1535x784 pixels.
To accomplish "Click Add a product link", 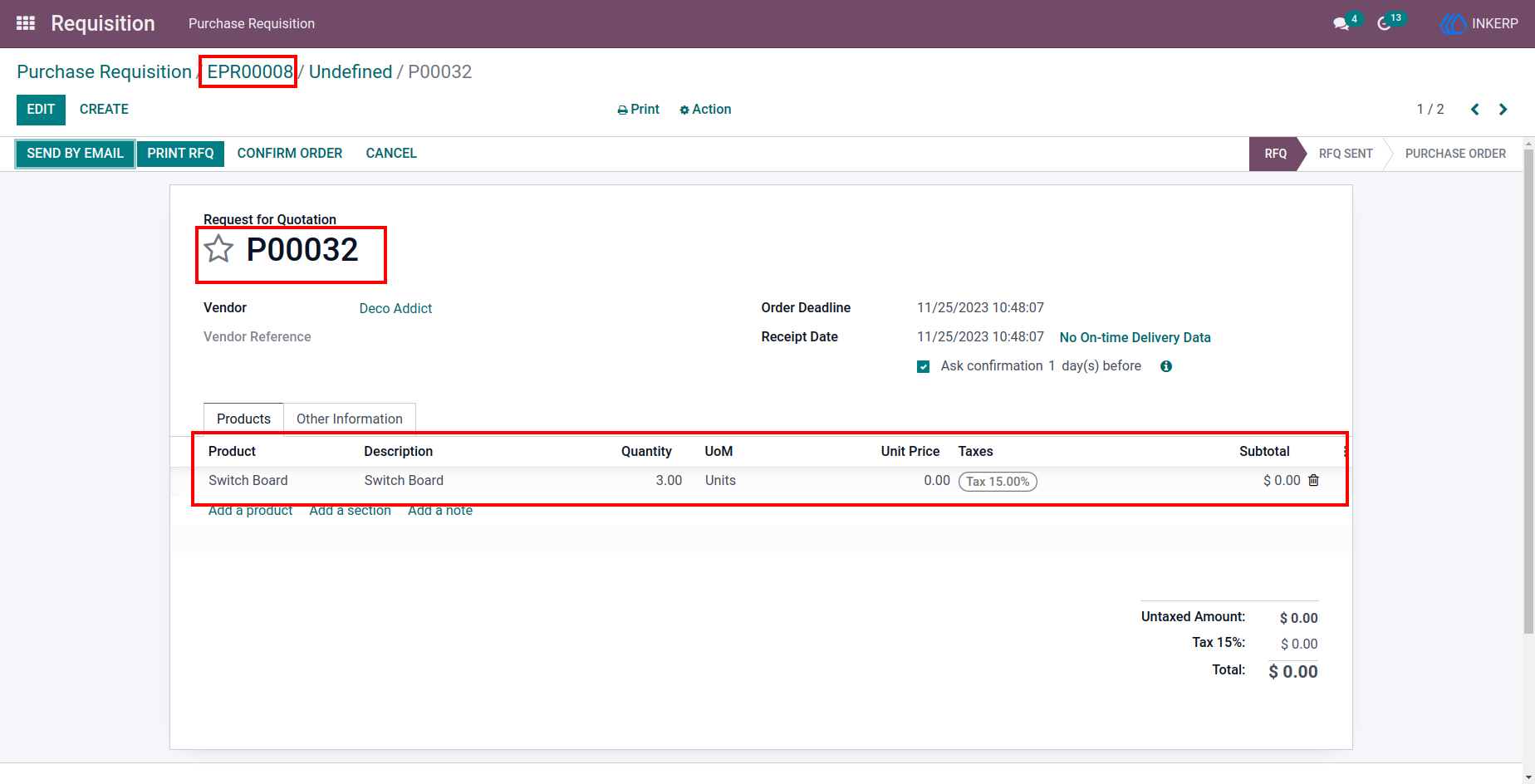I will 250,510.
